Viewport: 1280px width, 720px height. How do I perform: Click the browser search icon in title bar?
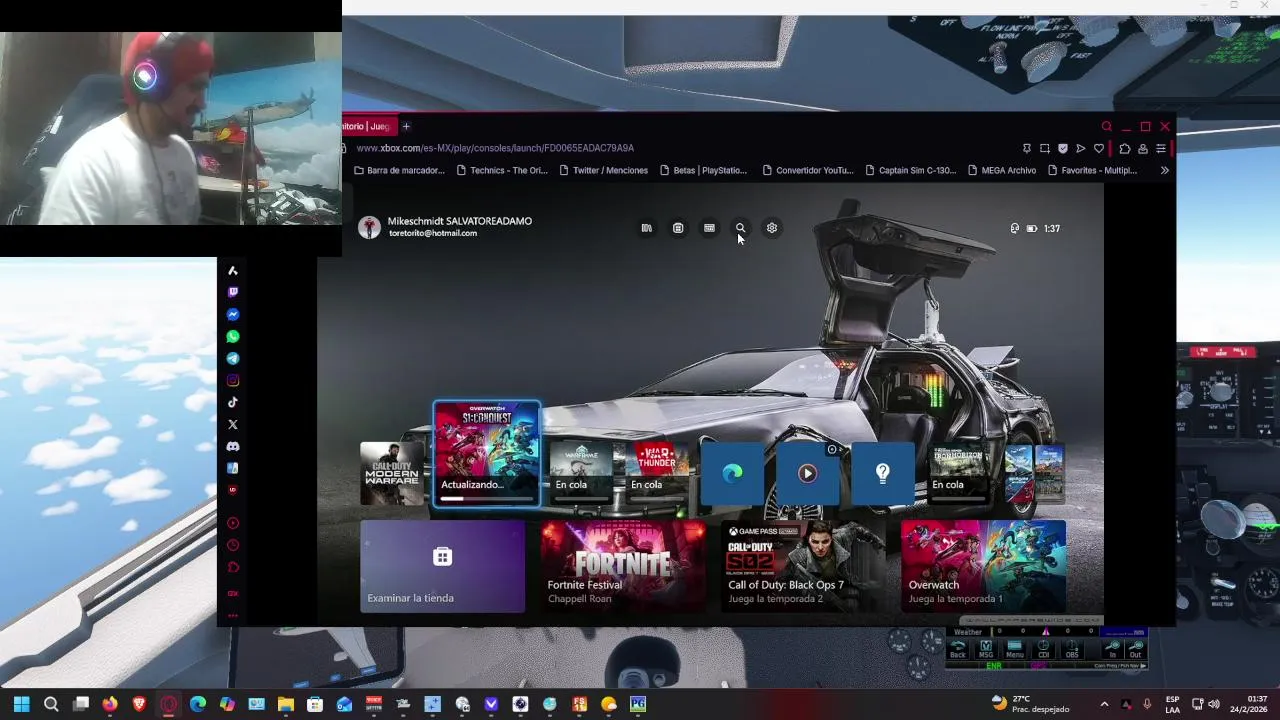tap(1106, 126)
